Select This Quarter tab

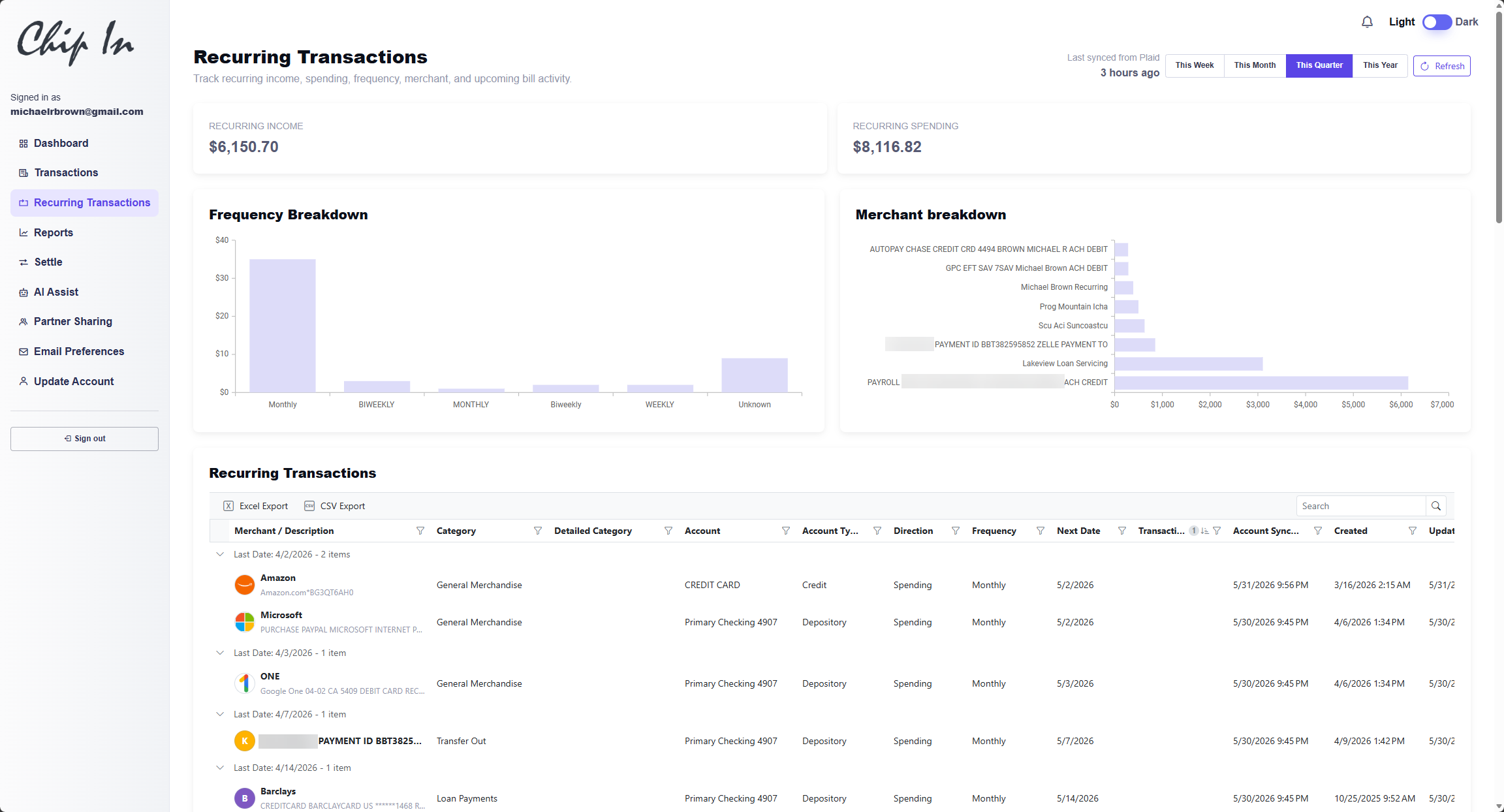[x=1319, y=65]
